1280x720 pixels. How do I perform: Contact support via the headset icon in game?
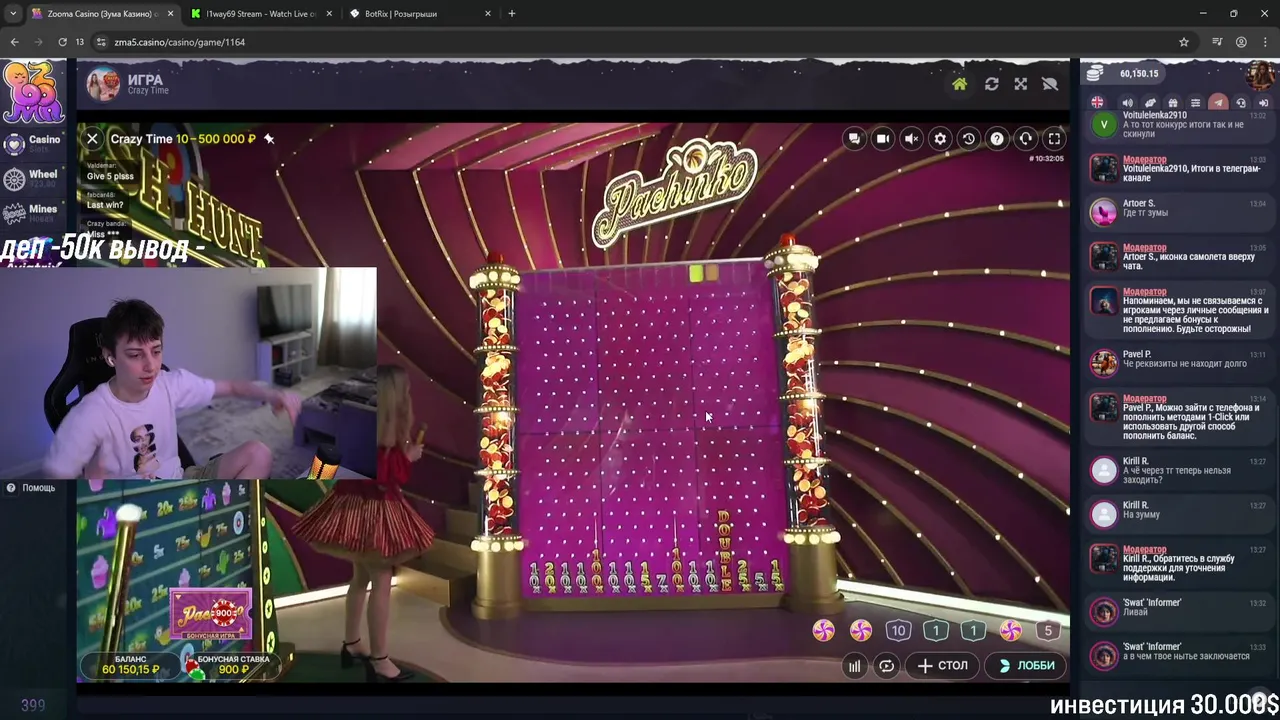point(1026,139)
